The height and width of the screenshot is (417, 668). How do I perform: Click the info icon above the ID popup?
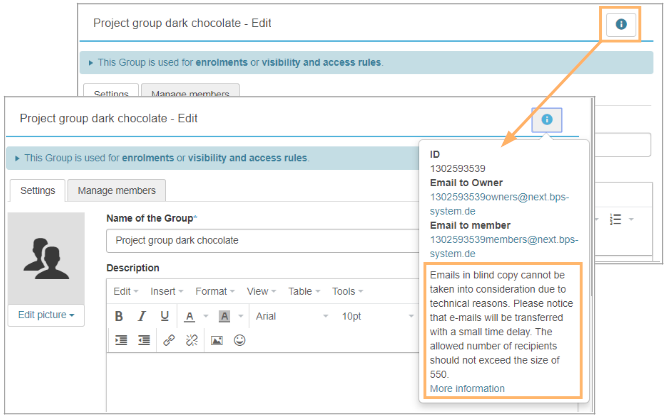(x=547, y=120)
